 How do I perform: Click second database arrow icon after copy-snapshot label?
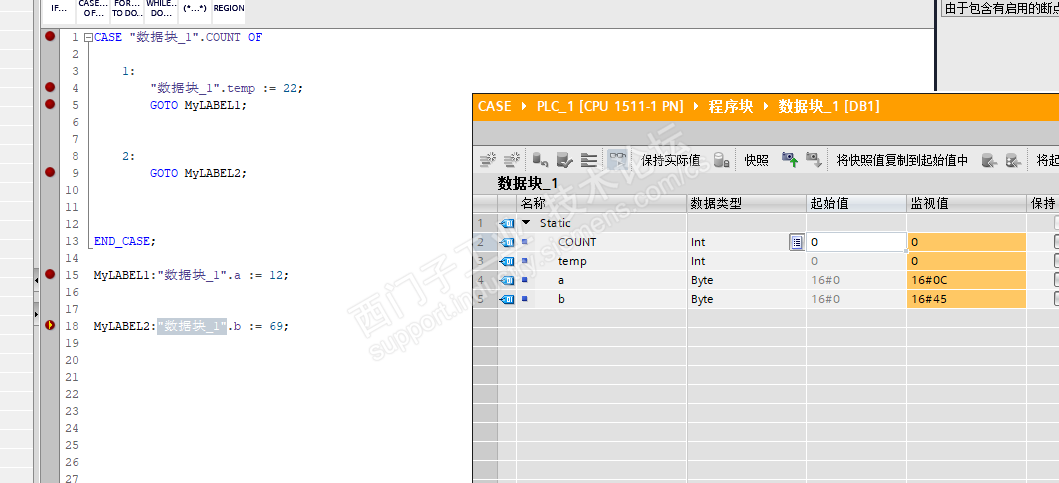(1013, 160)
